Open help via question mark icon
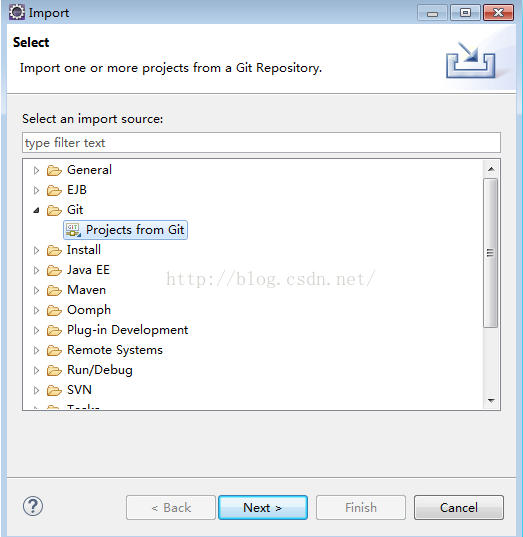The height and width of the screenshot is (537, 523). point(33,506)
